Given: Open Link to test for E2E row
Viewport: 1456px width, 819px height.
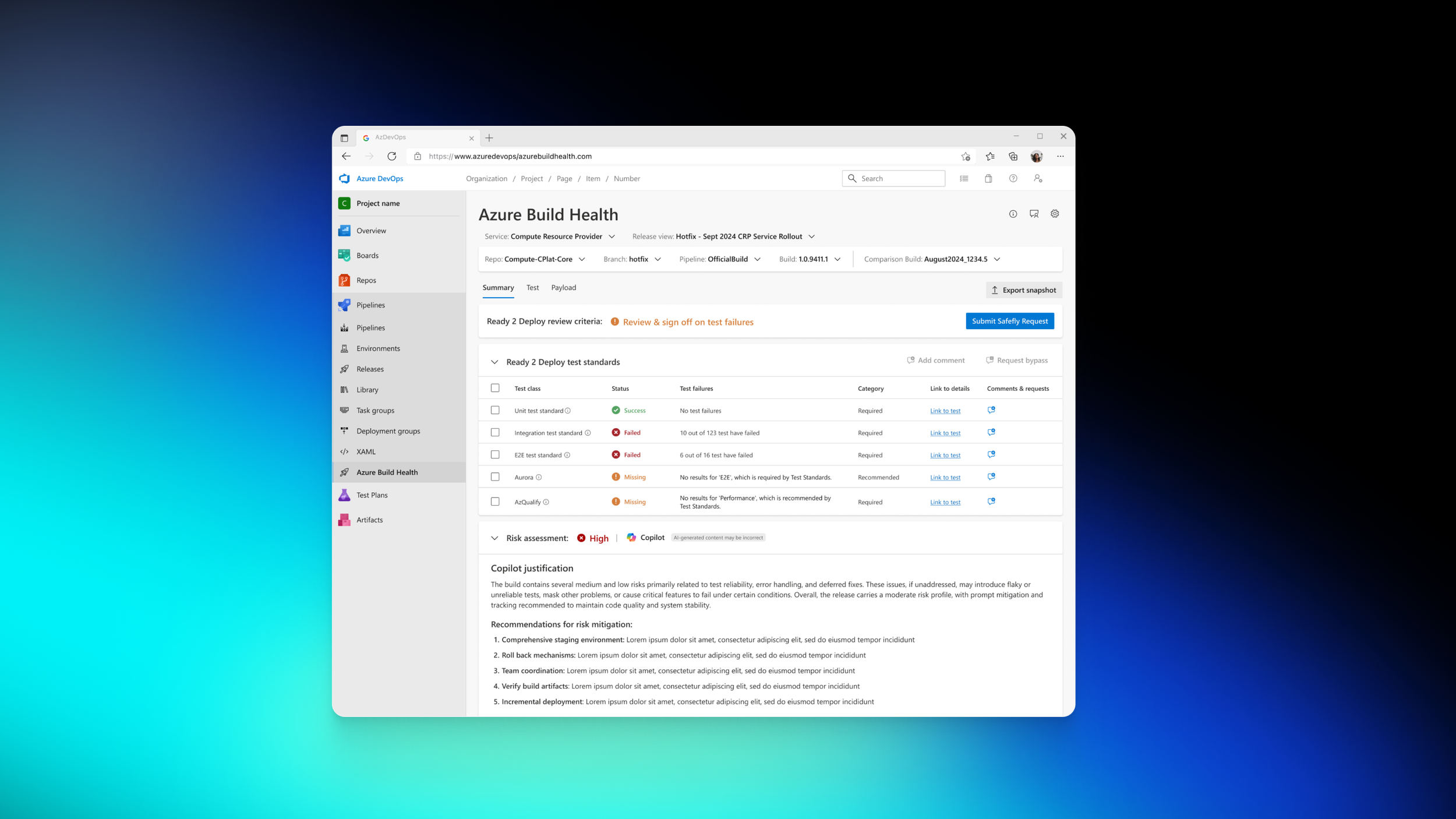Looking at the screenshot, I should pyautogui.click(x=945, y=455).
